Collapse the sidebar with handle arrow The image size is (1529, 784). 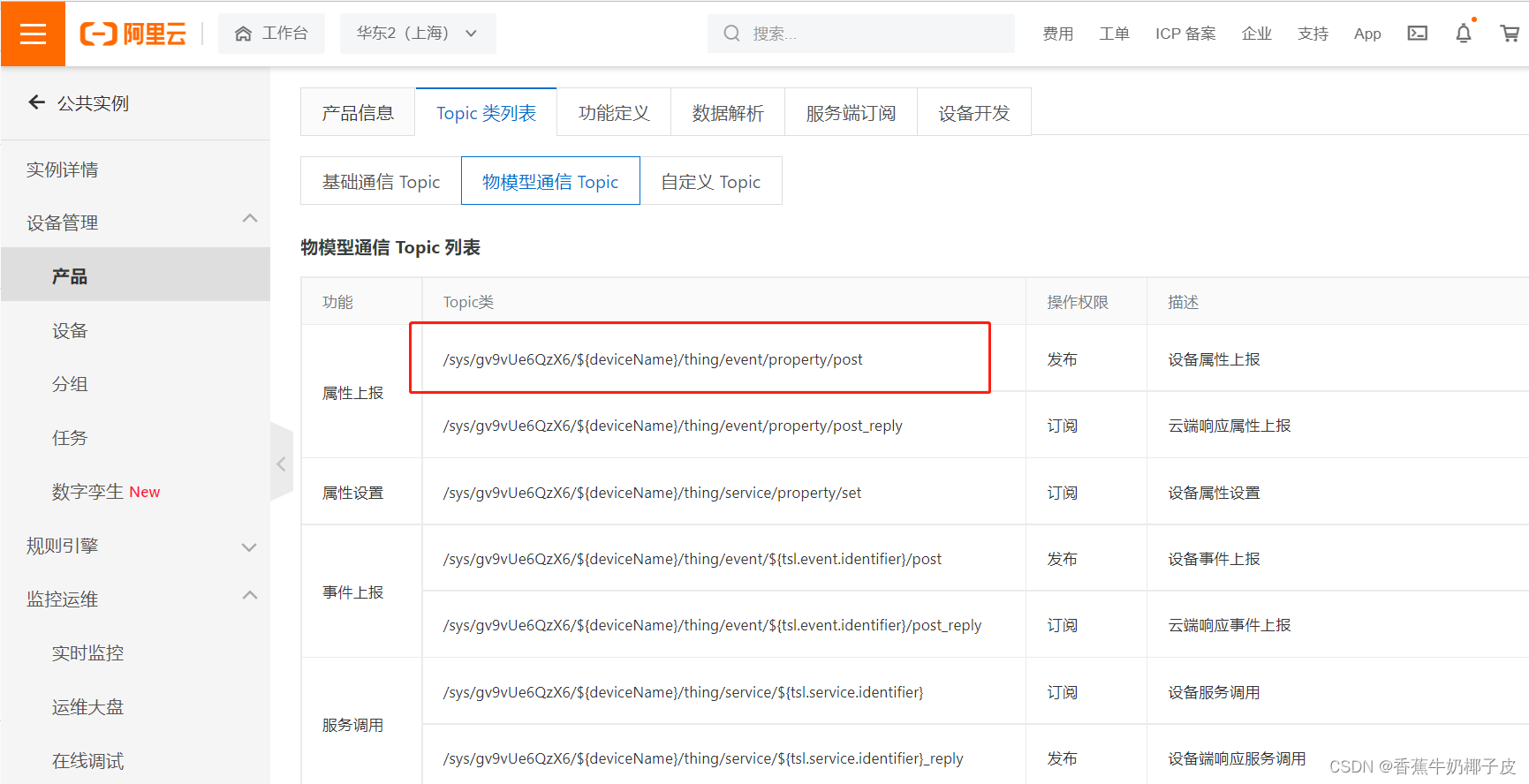point(281,464)
